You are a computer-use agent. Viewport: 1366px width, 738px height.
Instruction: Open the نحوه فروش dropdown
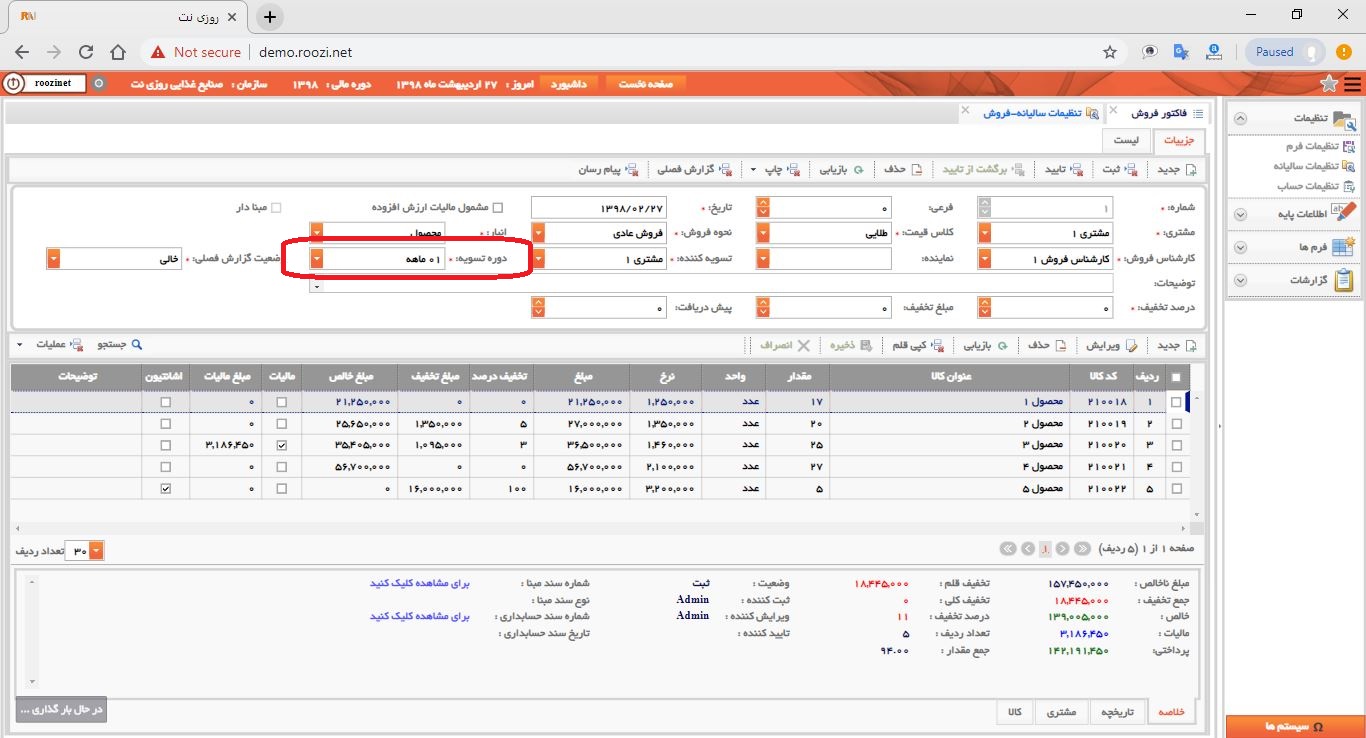tap(538, 233)
